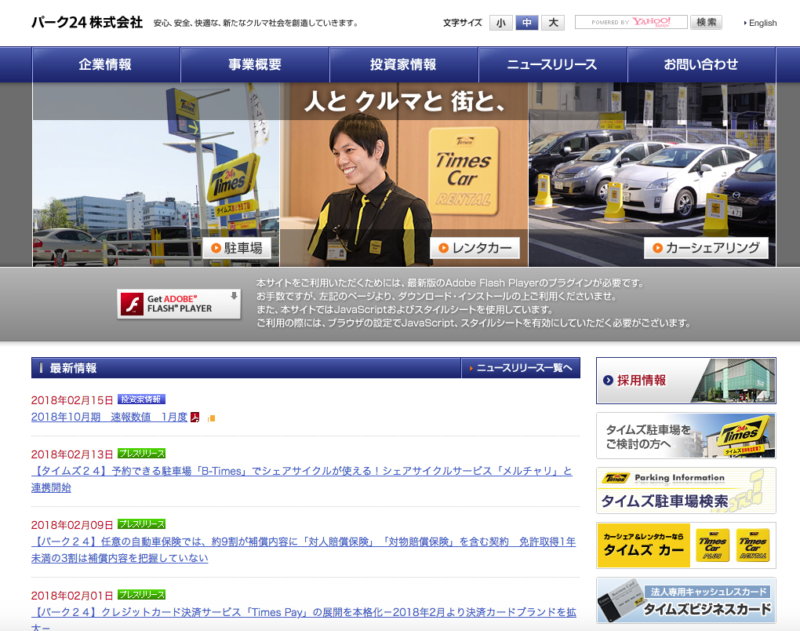Open the PDF icon beside 2018年10月期 速報数値
Screen dimensions: 800x631
(196, 417)
